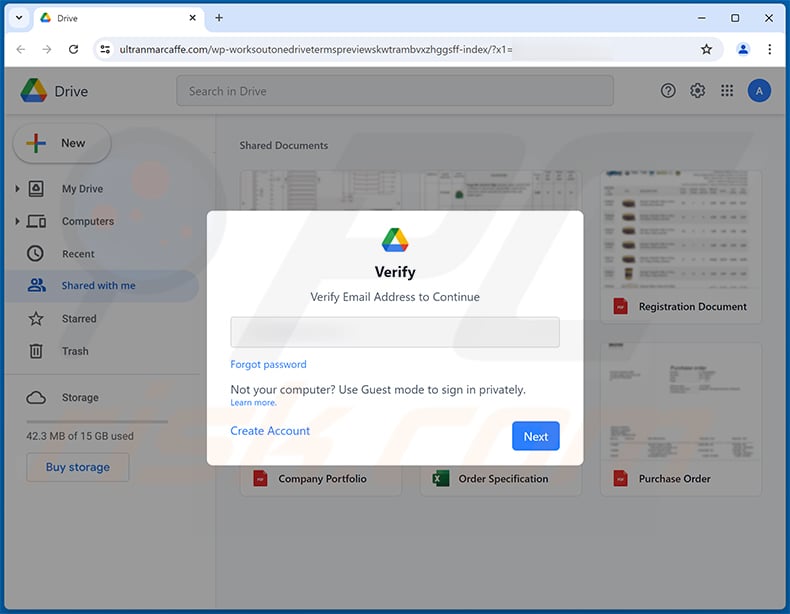Image resolution: width=790 pixels, height=614 pixels.
Task: Click the Google Drive logo in header
Action: 33,91
